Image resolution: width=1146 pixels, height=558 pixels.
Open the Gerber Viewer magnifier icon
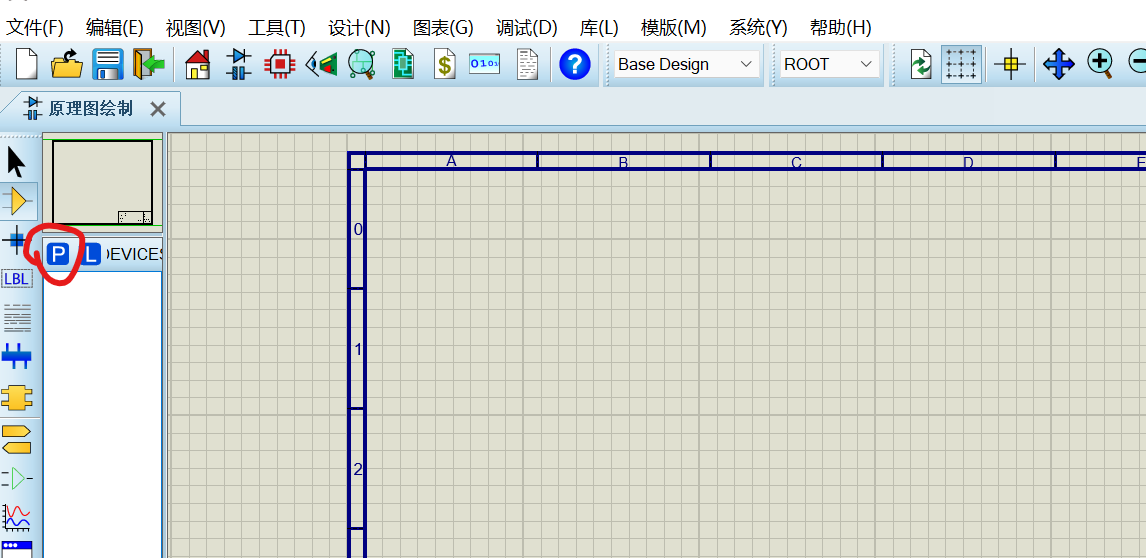click(361, 64)
